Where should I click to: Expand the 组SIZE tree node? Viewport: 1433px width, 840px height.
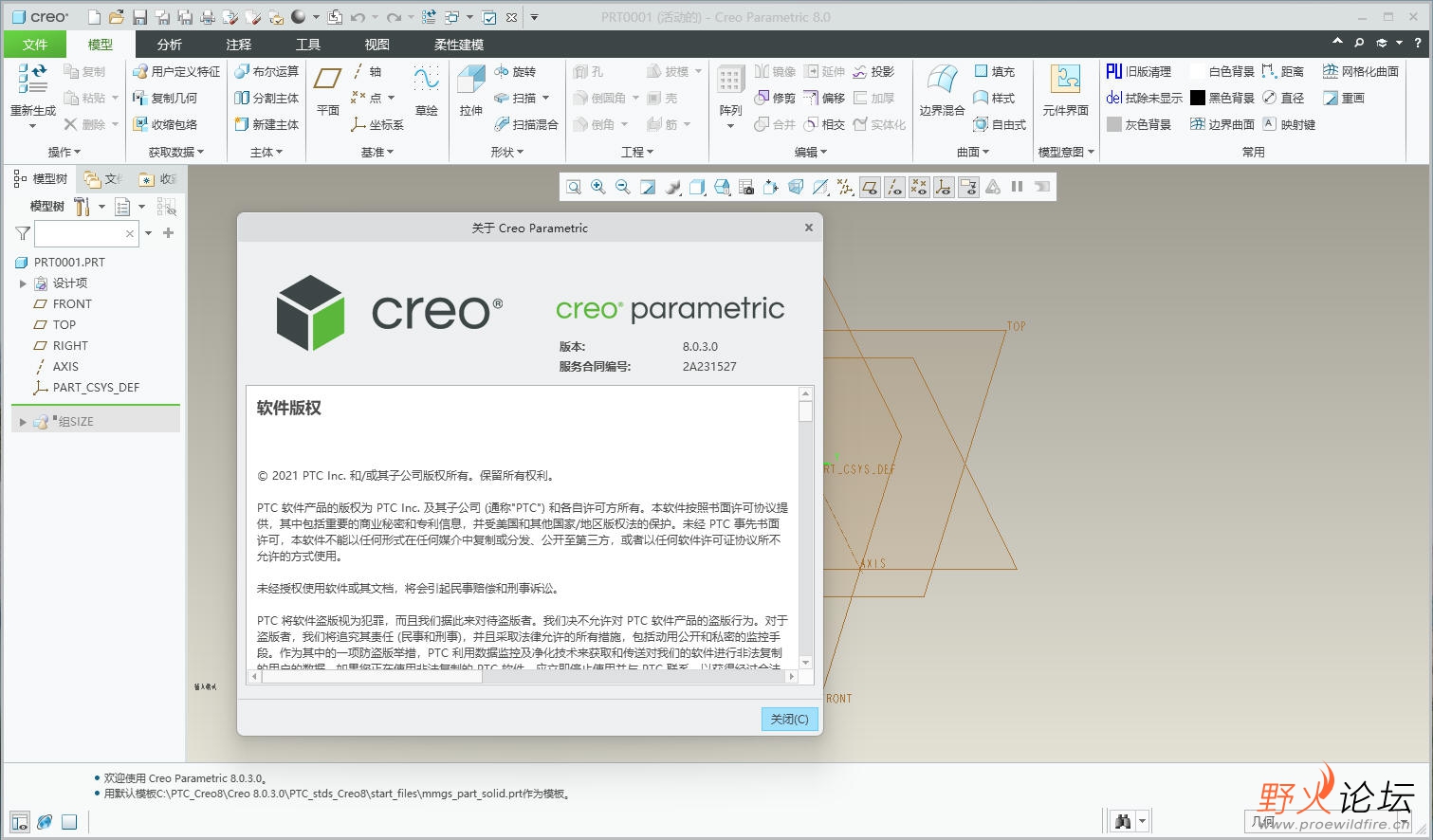(x=23, y=422)
